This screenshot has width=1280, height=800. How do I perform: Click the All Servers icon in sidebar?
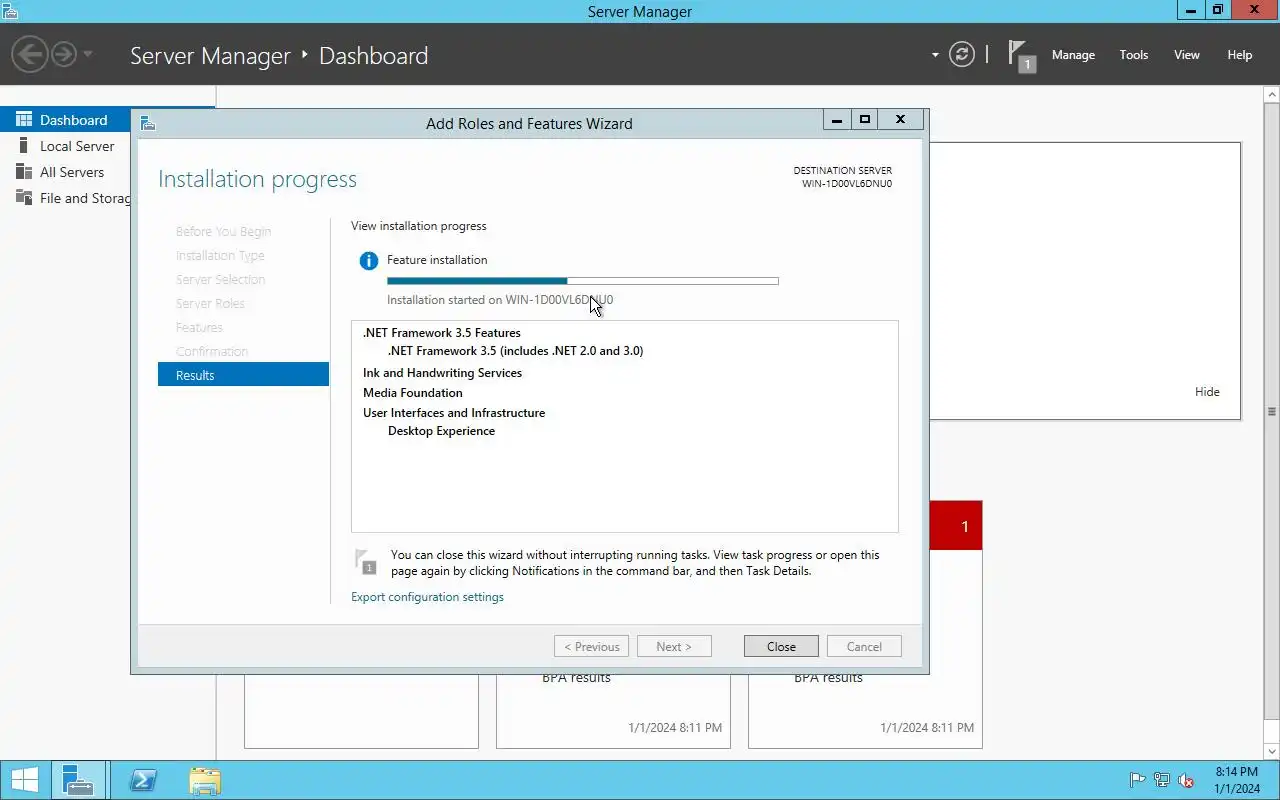(24, 172)
